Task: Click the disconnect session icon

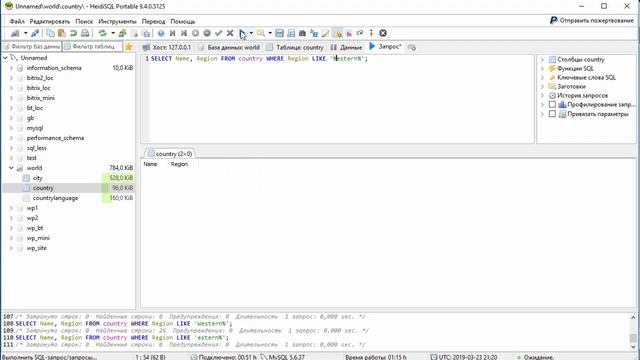Action: pos(35,33)
